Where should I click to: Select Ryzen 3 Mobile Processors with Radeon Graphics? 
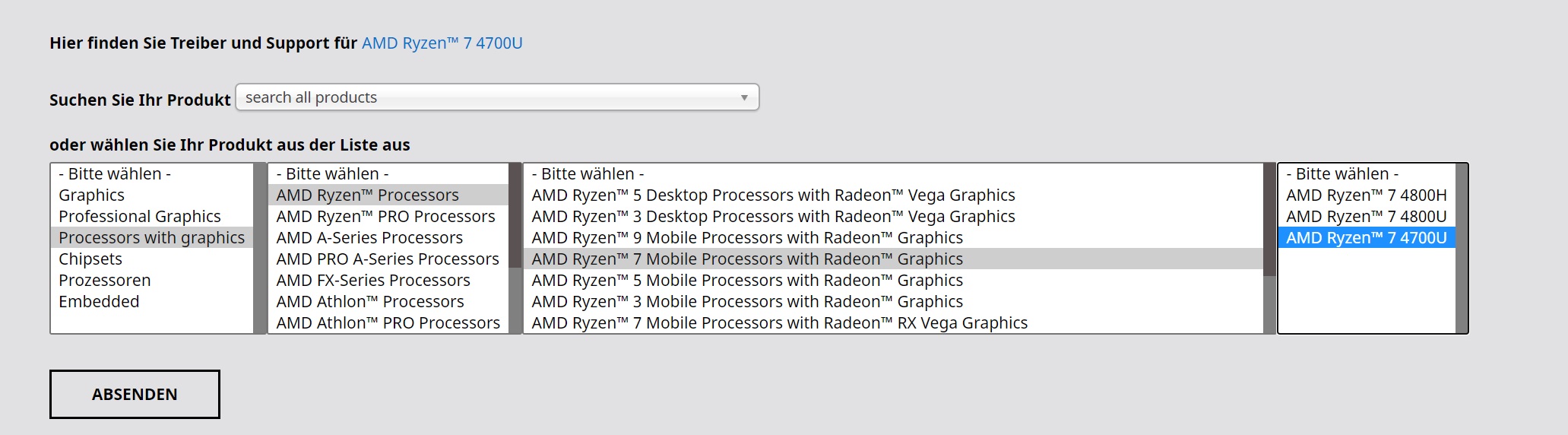click(746, 302)
